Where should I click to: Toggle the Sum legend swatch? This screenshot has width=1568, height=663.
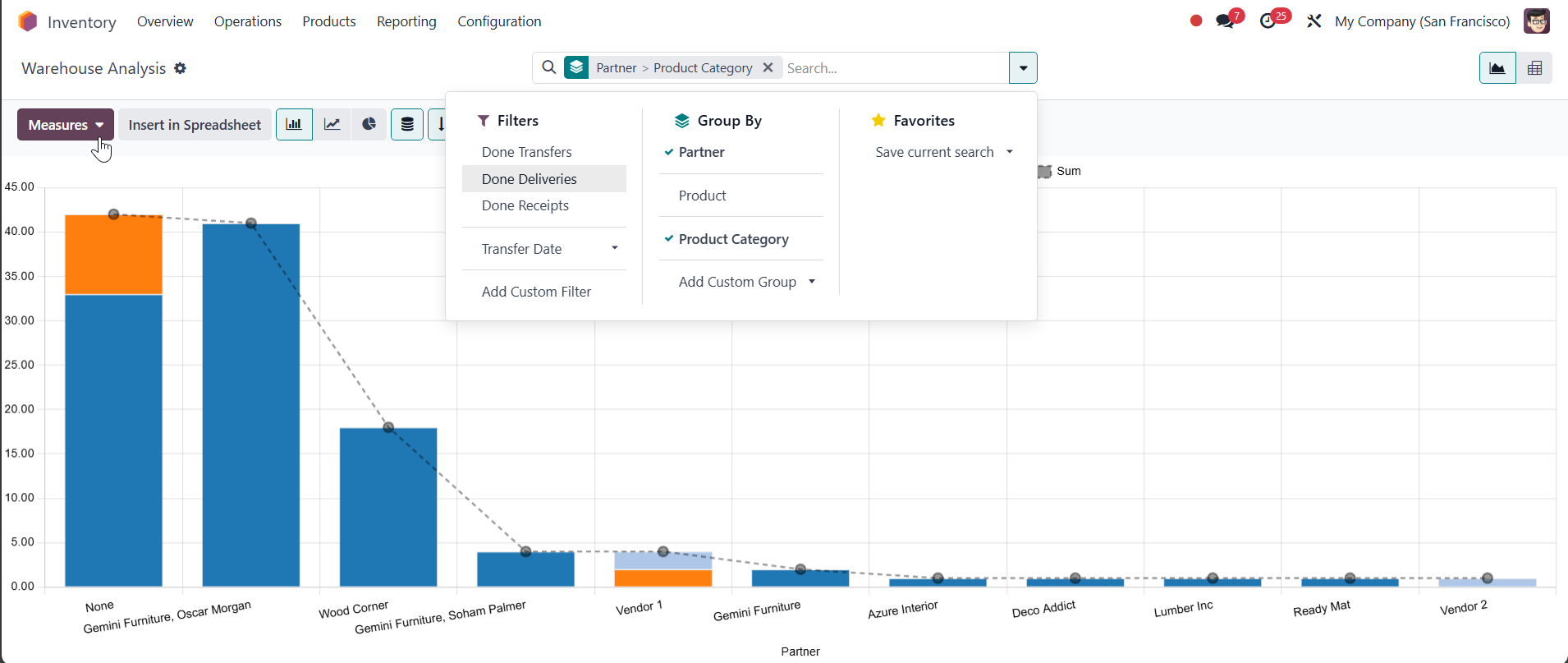click(x=1044, y=171)
